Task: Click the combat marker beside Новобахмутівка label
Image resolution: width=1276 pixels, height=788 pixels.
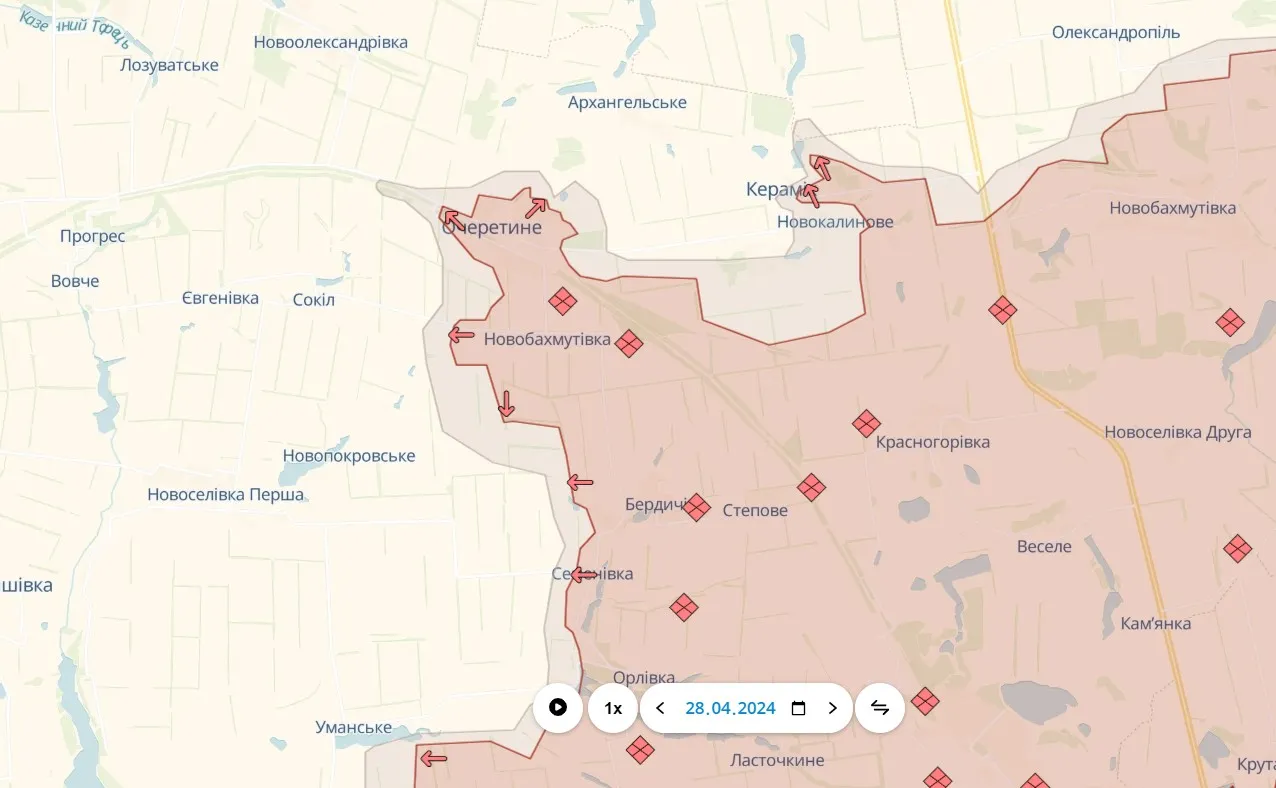Action: [629, 343]
